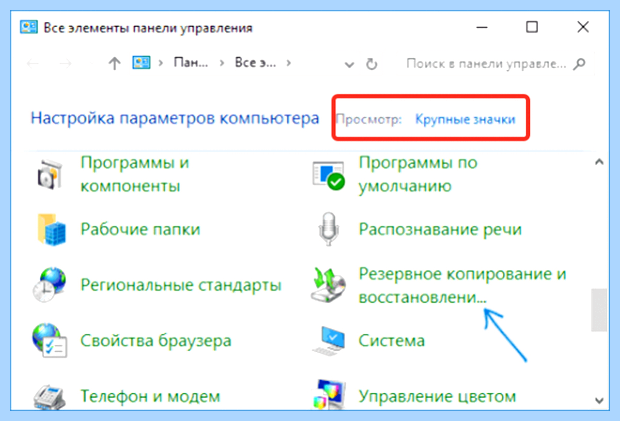Click the Control Panel icon in title bar
Screen dimensions: 620x421
coord(28,28)
